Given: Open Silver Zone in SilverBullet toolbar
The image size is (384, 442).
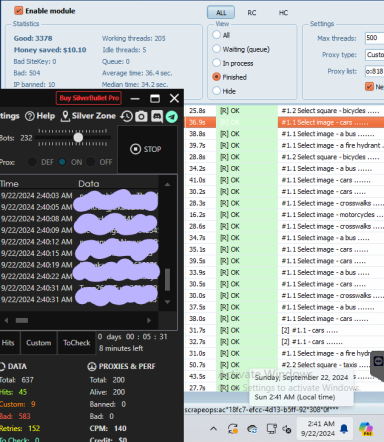Looking at the screenshot, I should pos(89,116).
